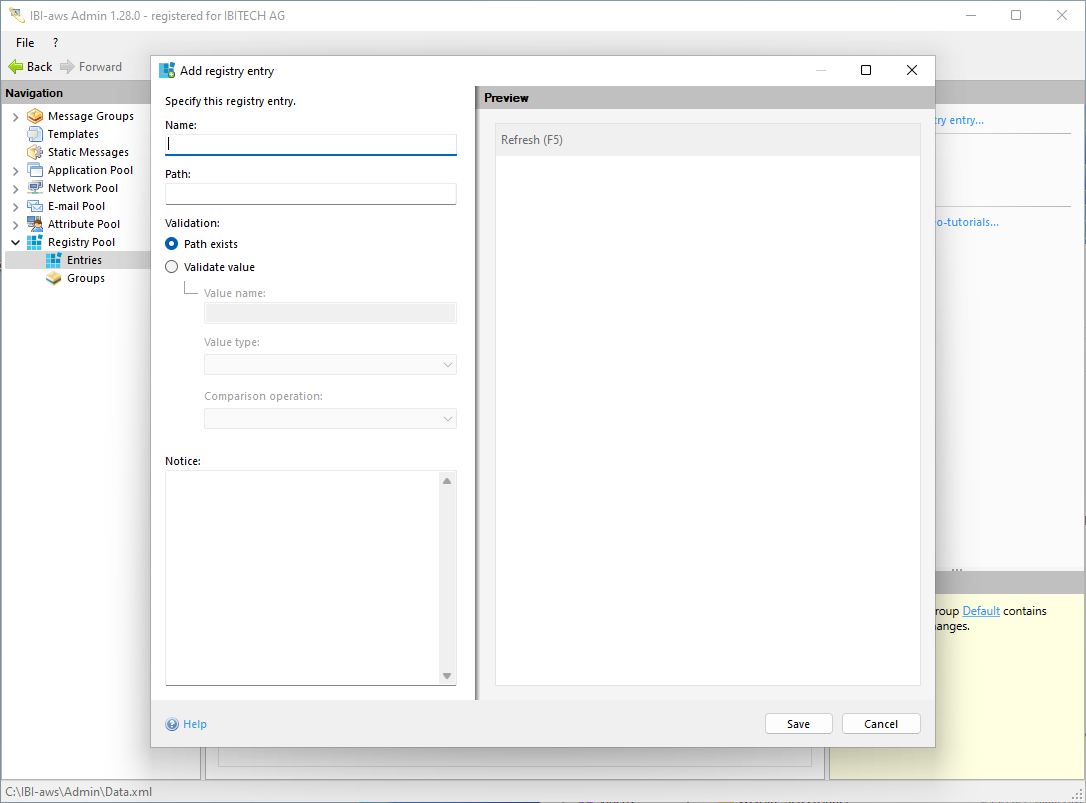1086x803 pixels.
Task: Open the File menu
Action: (25, 43)
